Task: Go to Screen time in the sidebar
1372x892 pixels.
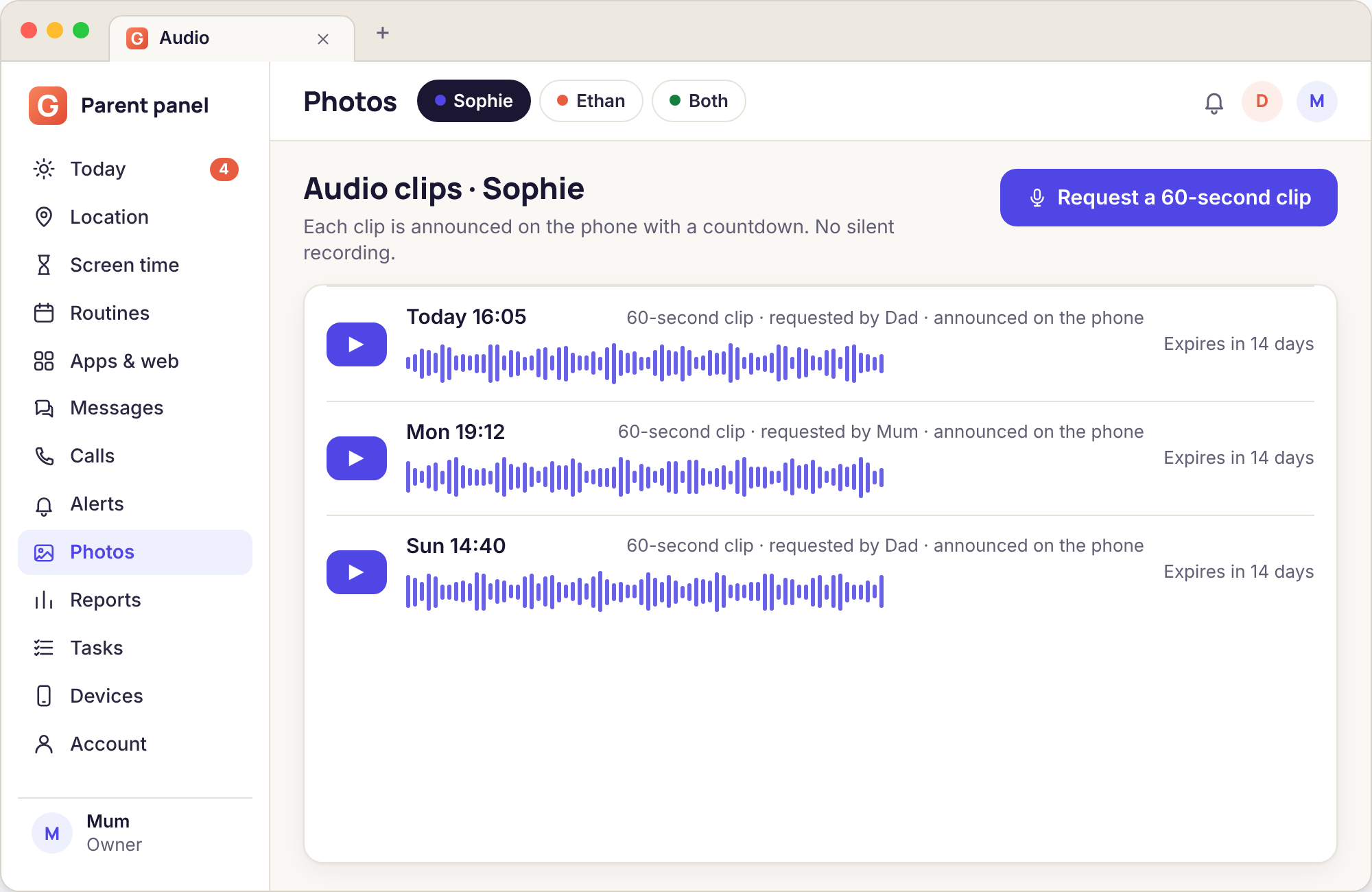Action: pyautogui.click(x=135, y=265)
